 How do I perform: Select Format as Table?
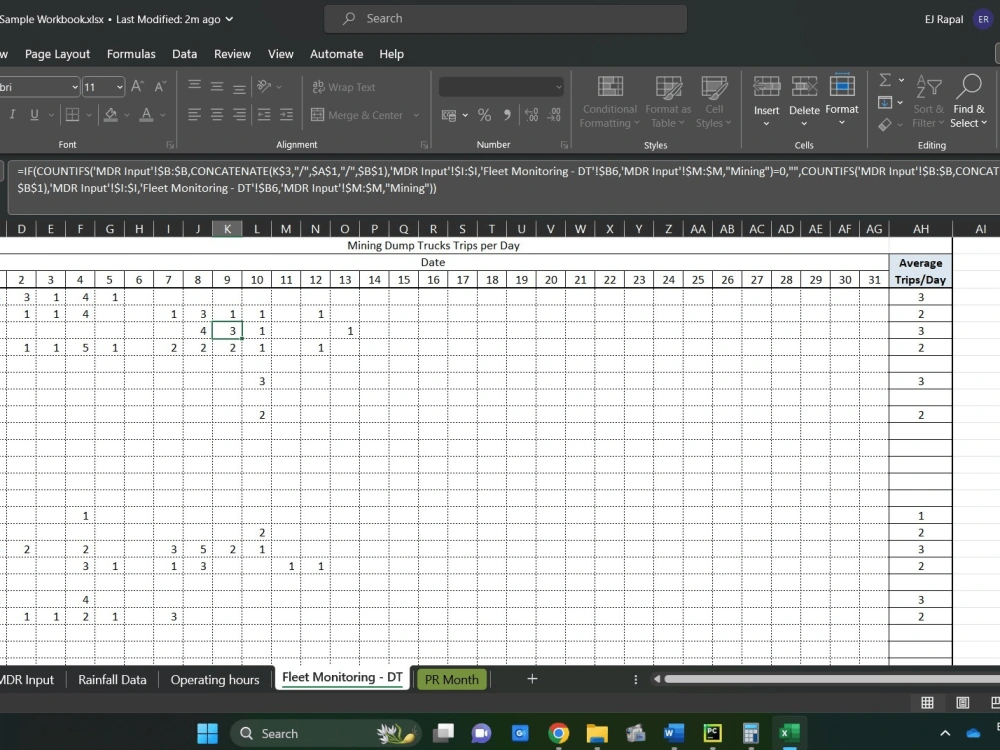[666, 100]
